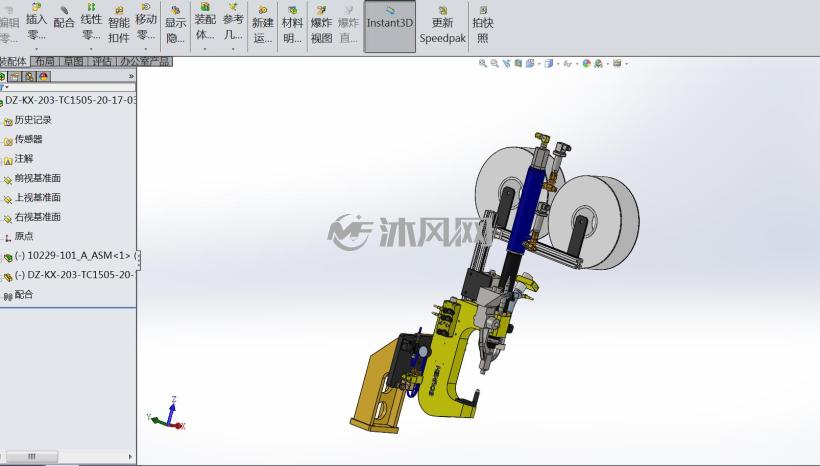Switch to the 装配体 (Assembly) tab
Viewport: 820px width, 466px height.
tap(14, 61)
